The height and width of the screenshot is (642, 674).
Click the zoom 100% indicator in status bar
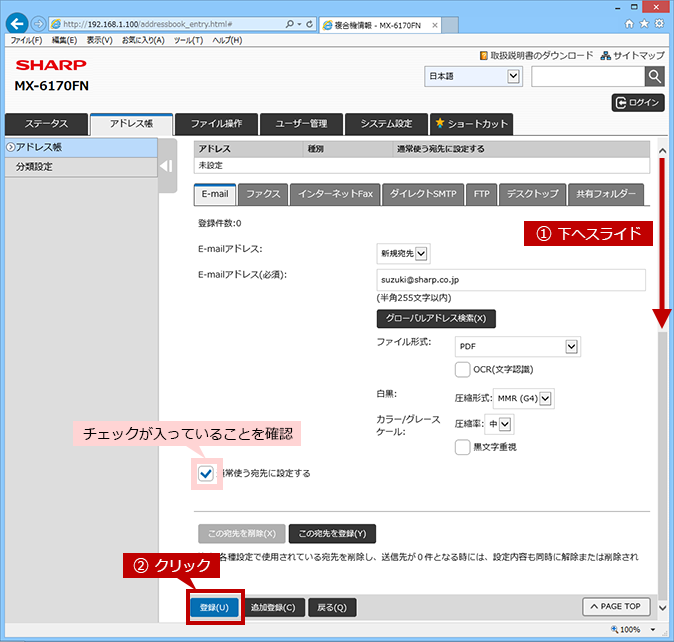tap(626, 630)
